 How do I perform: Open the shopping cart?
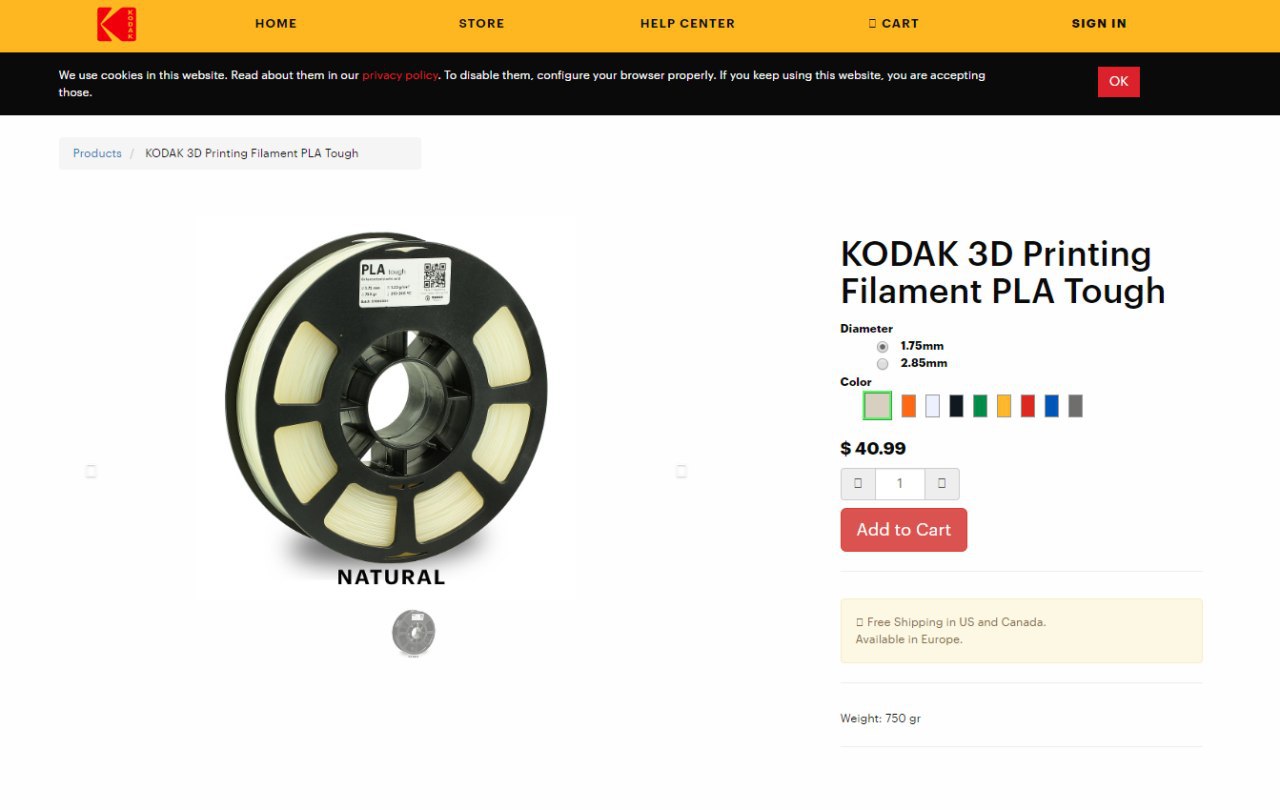point(893,23)
